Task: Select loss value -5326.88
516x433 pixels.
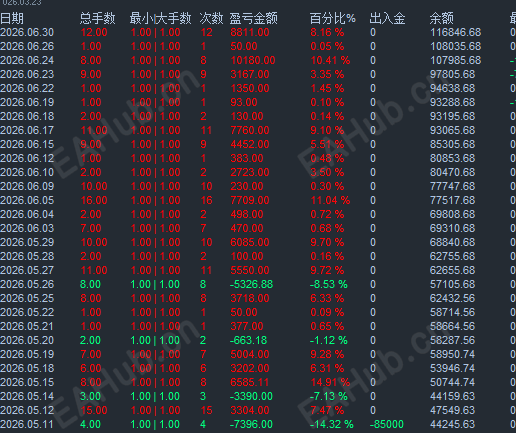Action: (251, 284)
